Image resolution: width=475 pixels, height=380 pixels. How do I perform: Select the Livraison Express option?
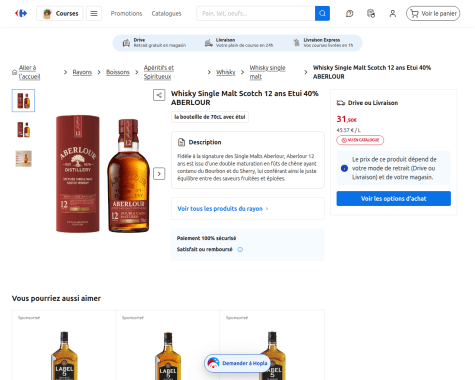click(323, 43)
